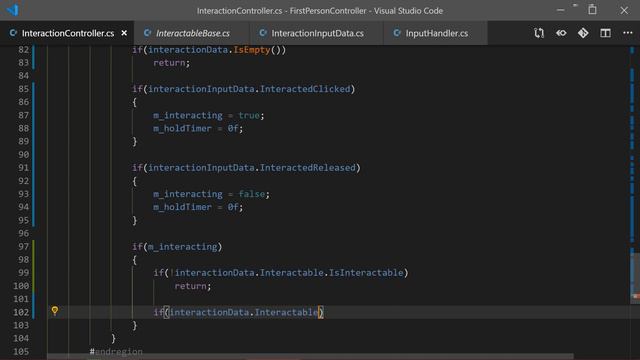Screen dimensions: 640x360
Task: Click IsInteractable on line 99
Action: coord(366,273)
